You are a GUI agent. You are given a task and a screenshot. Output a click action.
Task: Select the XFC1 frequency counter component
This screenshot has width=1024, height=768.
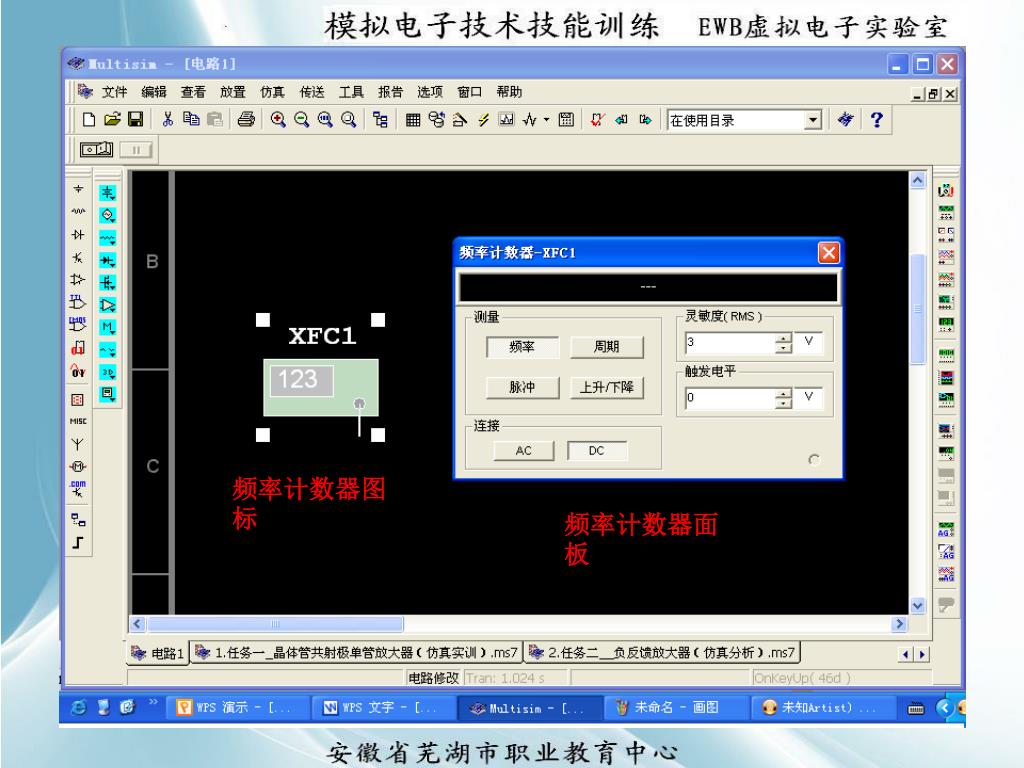pyautogui.click(x=321, y=387)
